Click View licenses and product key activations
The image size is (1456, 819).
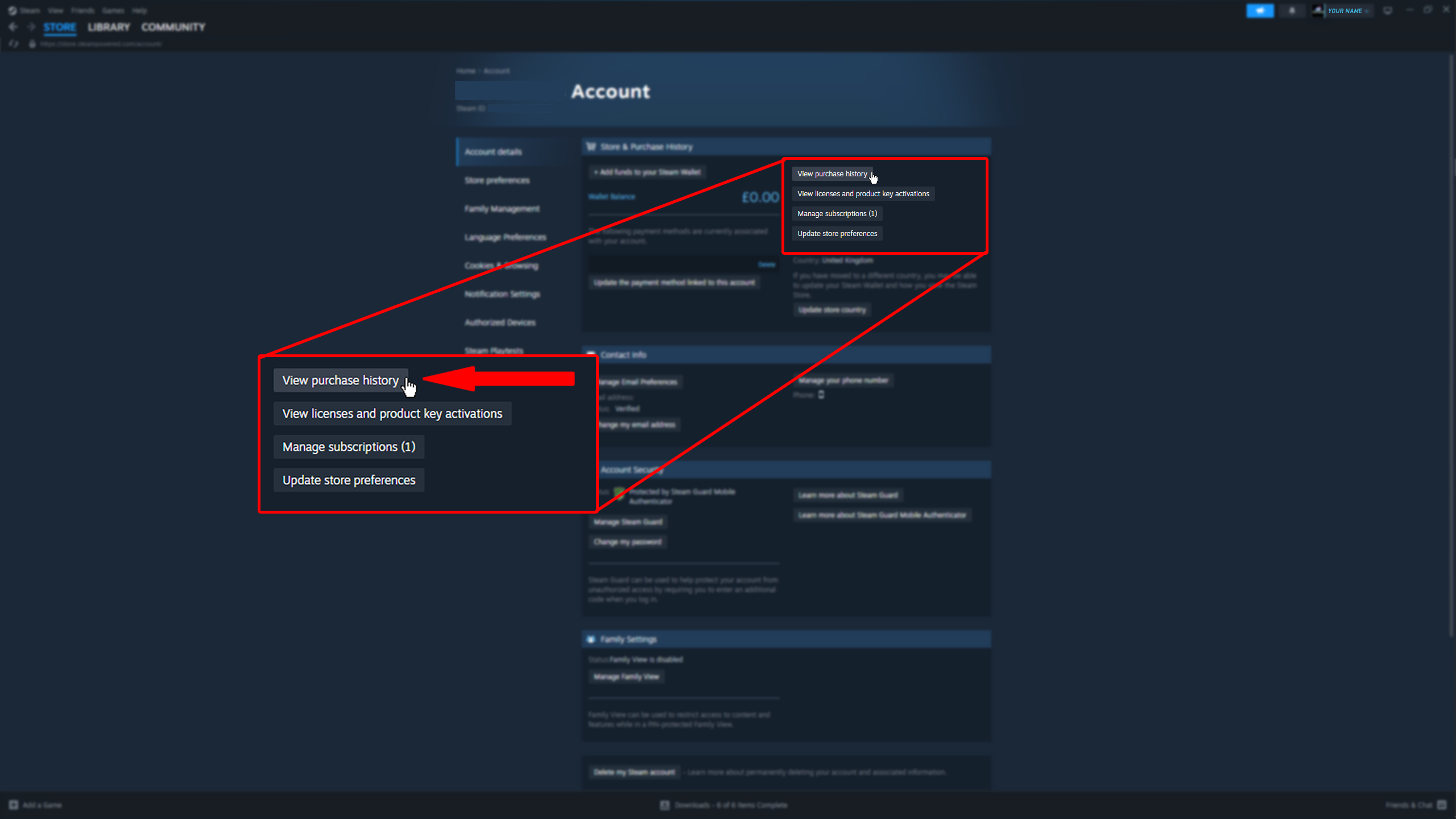863,194
